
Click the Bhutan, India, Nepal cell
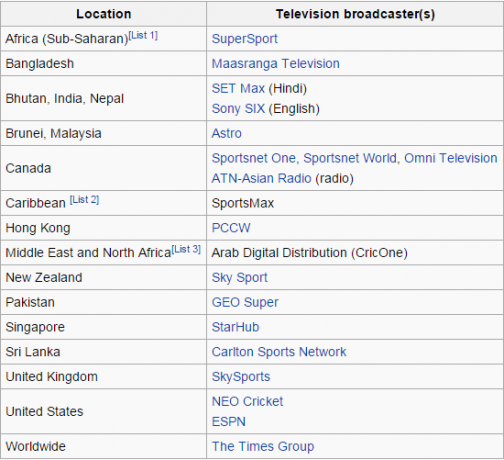coord(104,99)
